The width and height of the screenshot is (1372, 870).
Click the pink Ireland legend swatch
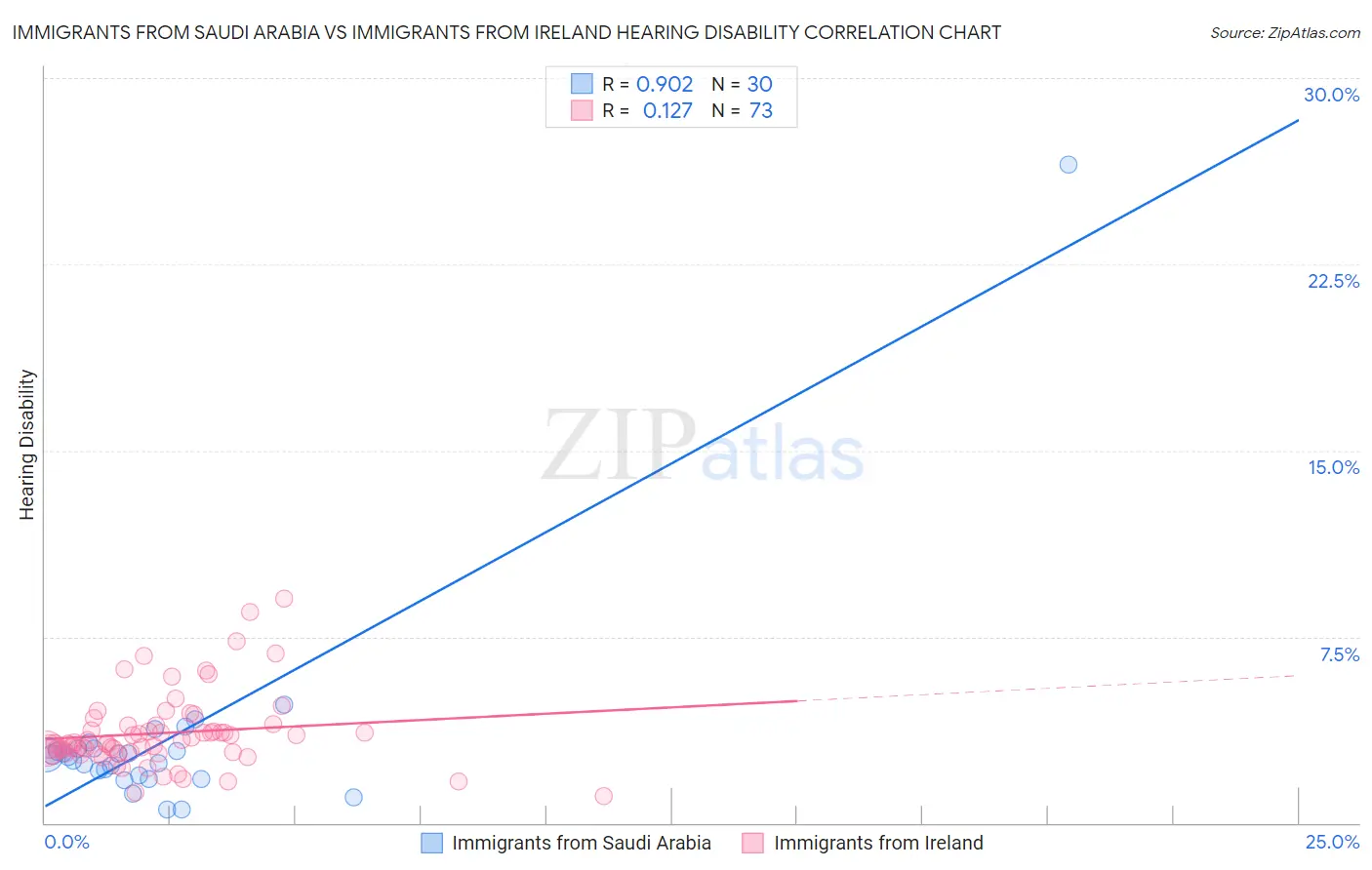click(x=752, y=843)
